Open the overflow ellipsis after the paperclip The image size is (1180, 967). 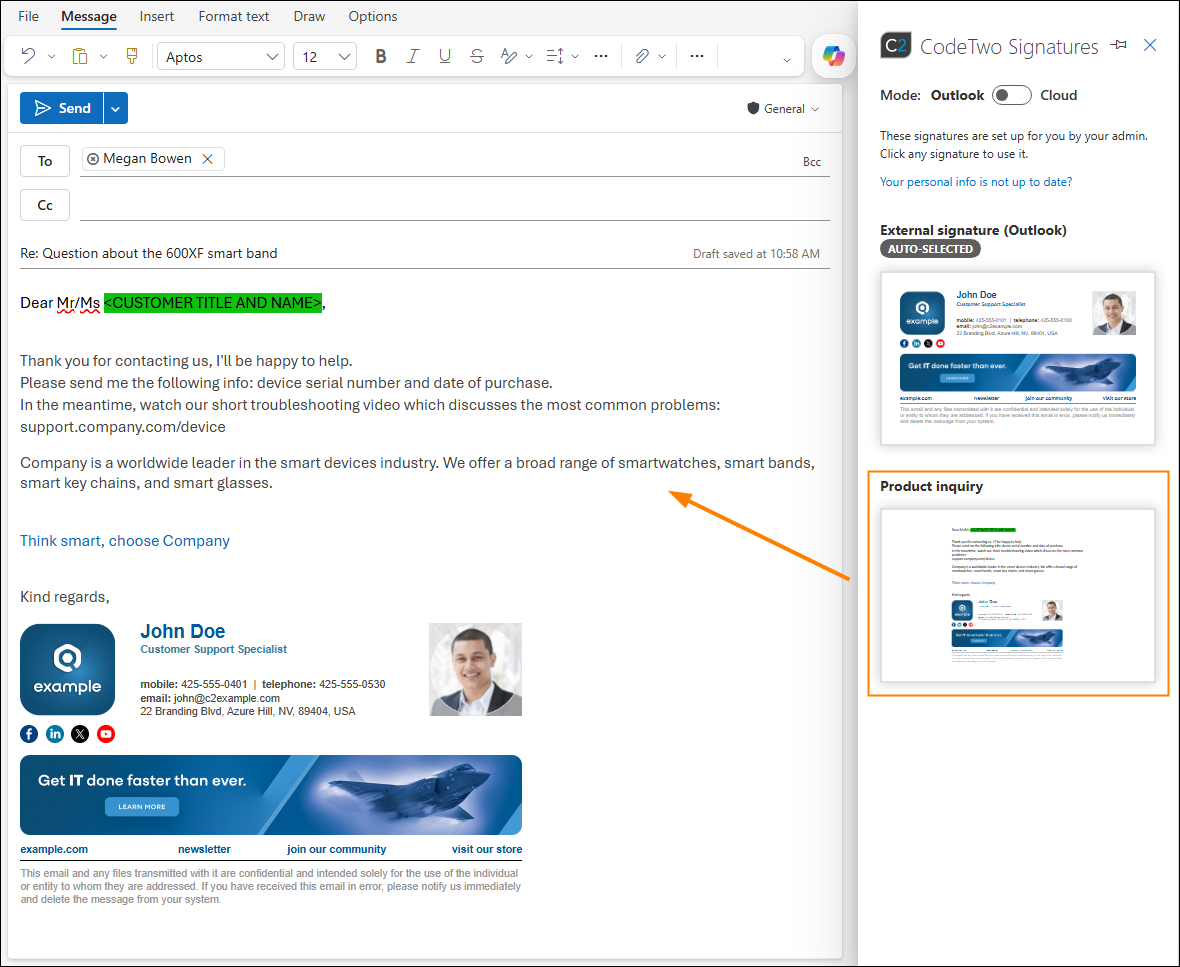coord(697,56)
